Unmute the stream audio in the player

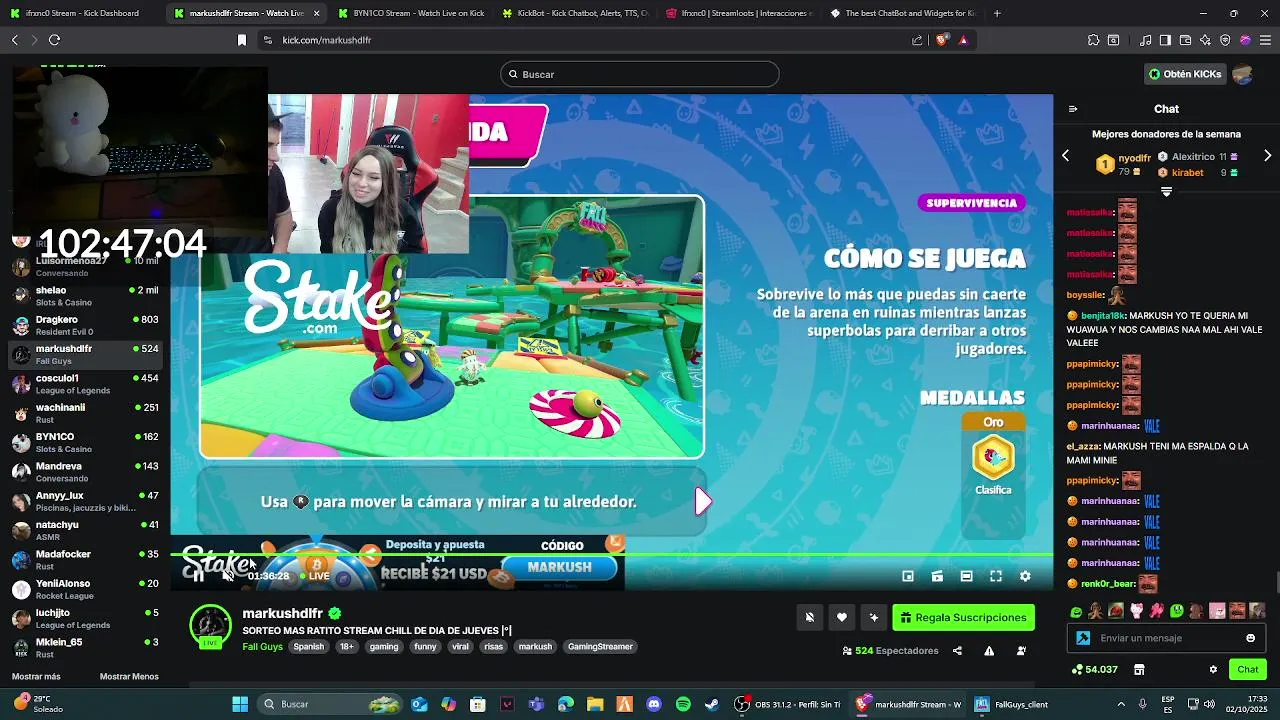[x=228, y=576]
